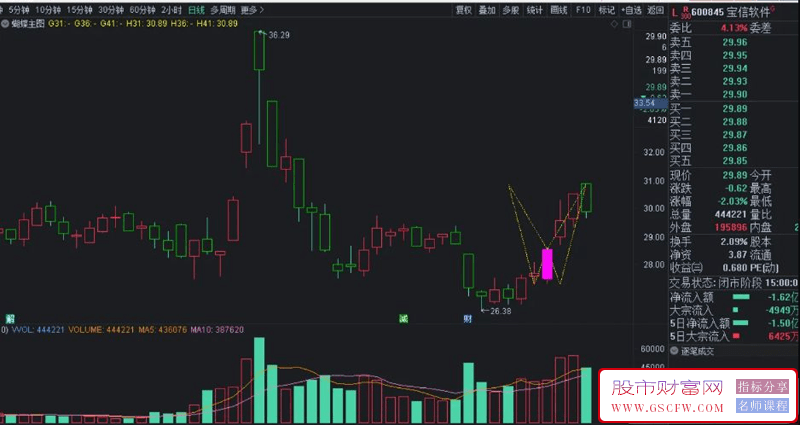Click the 买五 price 29.85

tap(735, 161)
